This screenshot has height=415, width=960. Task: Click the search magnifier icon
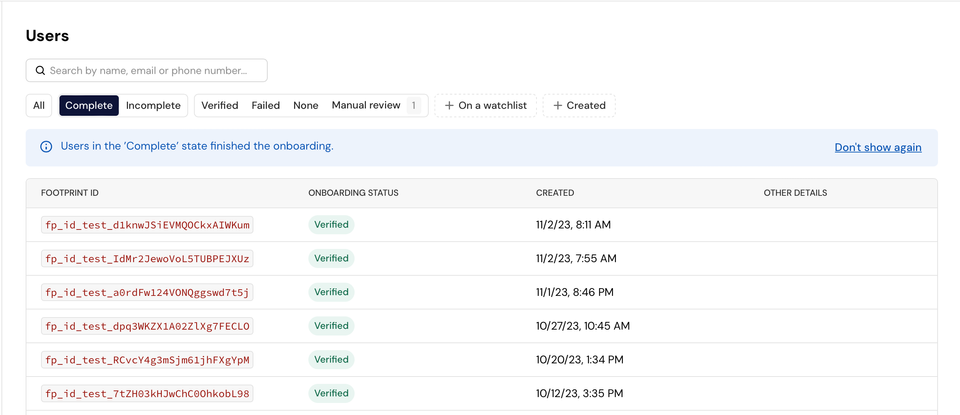click(x=40, y=71)
